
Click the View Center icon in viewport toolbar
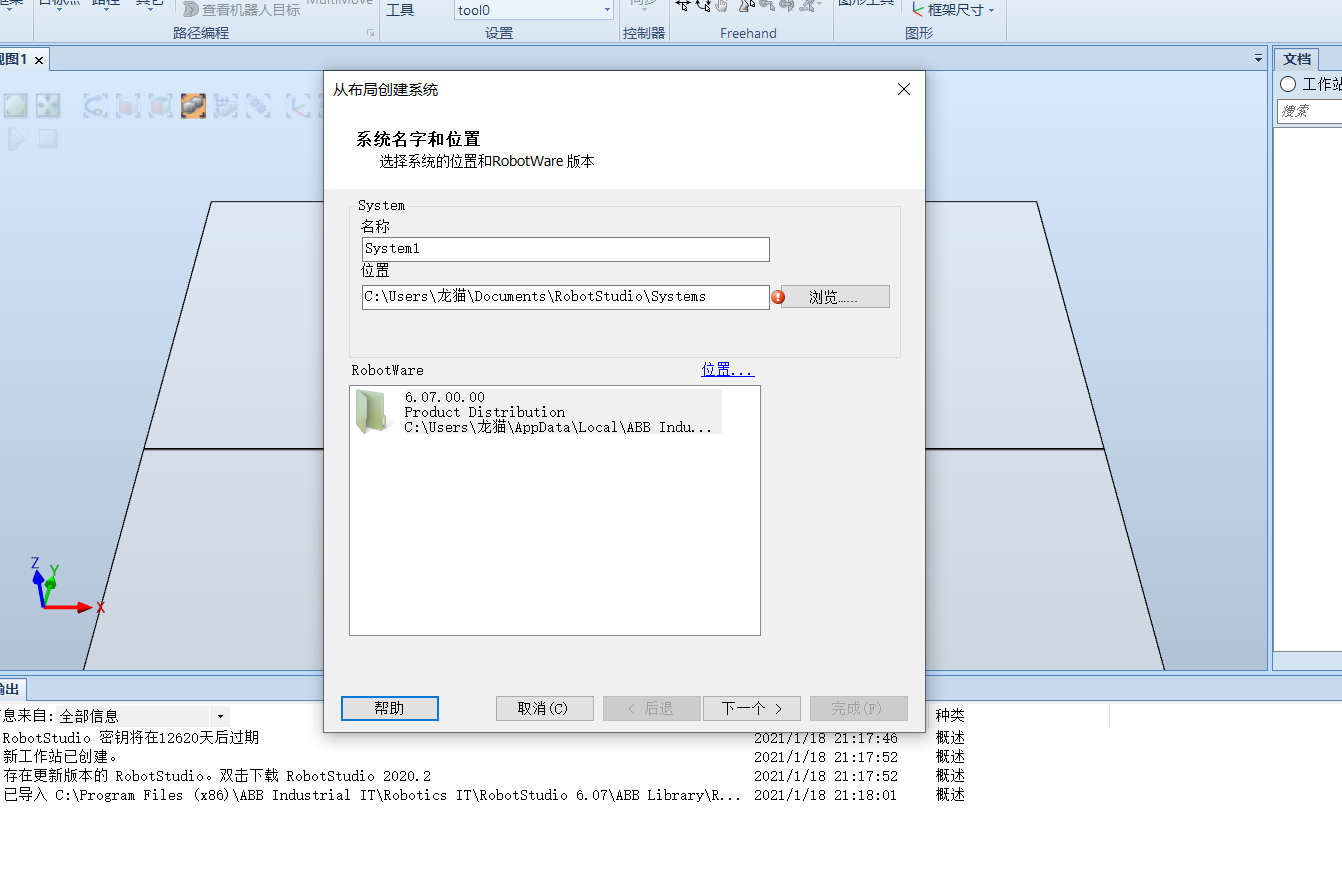point(48,106)
